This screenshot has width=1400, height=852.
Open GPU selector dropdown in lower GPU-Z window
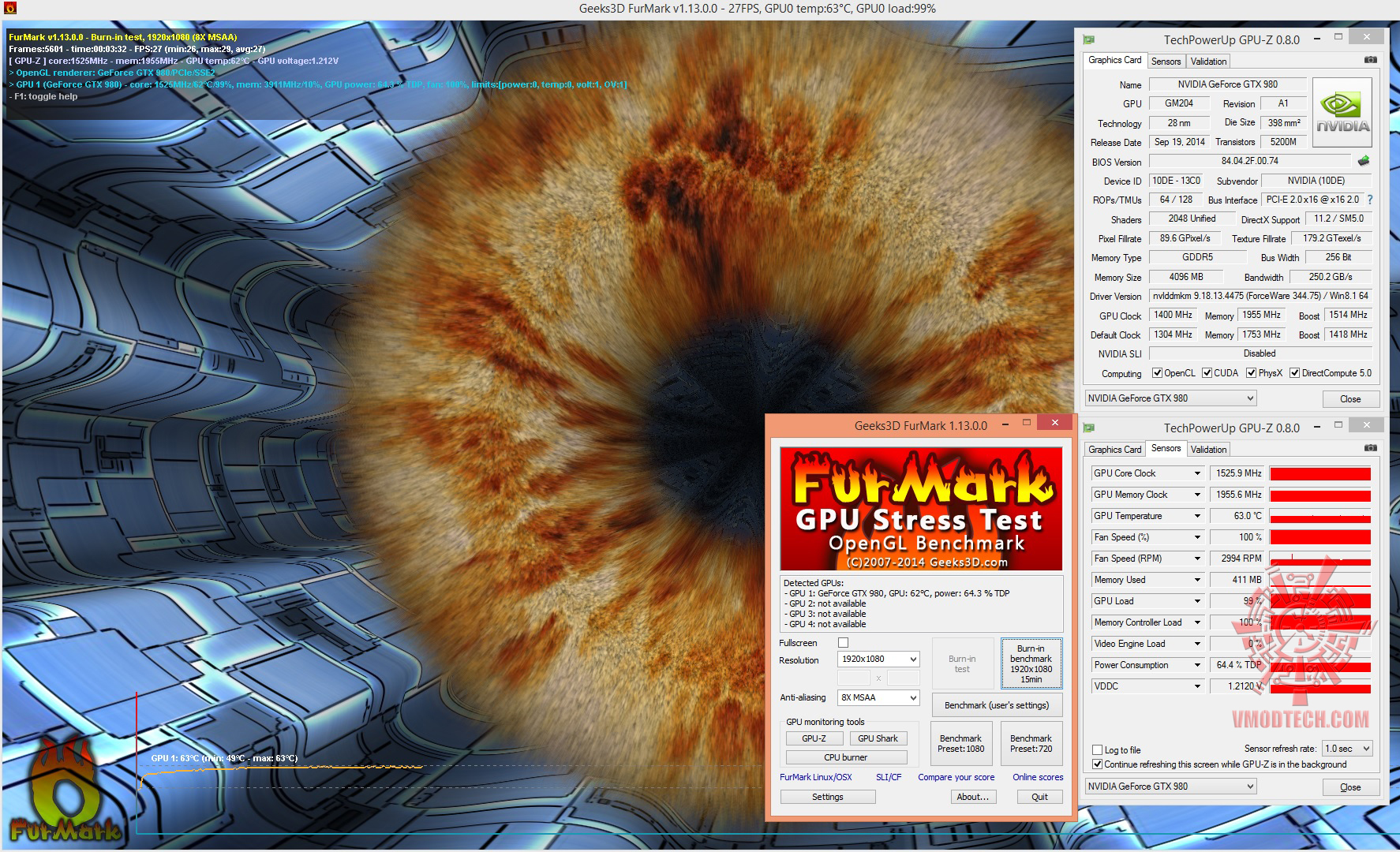pyautogui.click(x=1170, y=787)
